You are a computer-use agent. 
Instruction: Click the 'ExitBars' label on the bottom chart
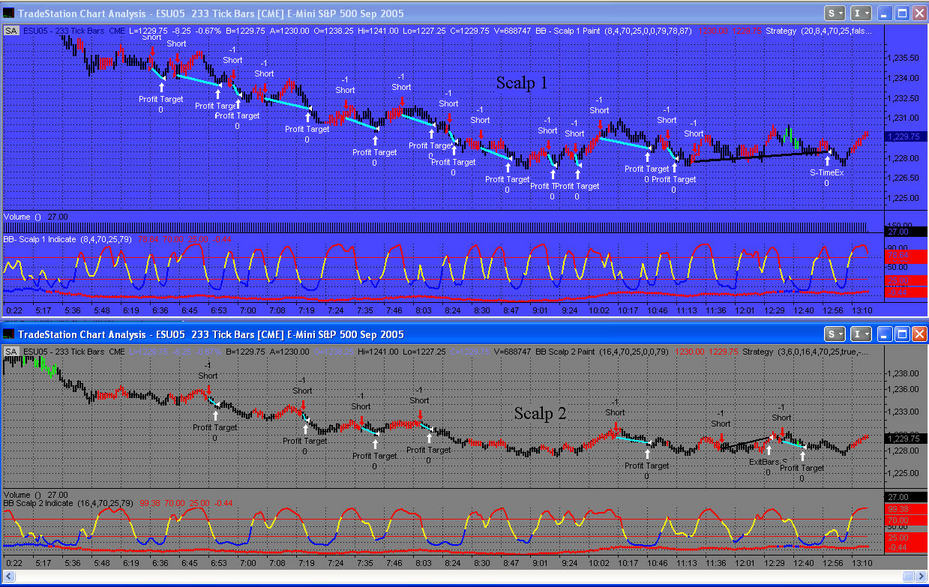tap(764, 462)
